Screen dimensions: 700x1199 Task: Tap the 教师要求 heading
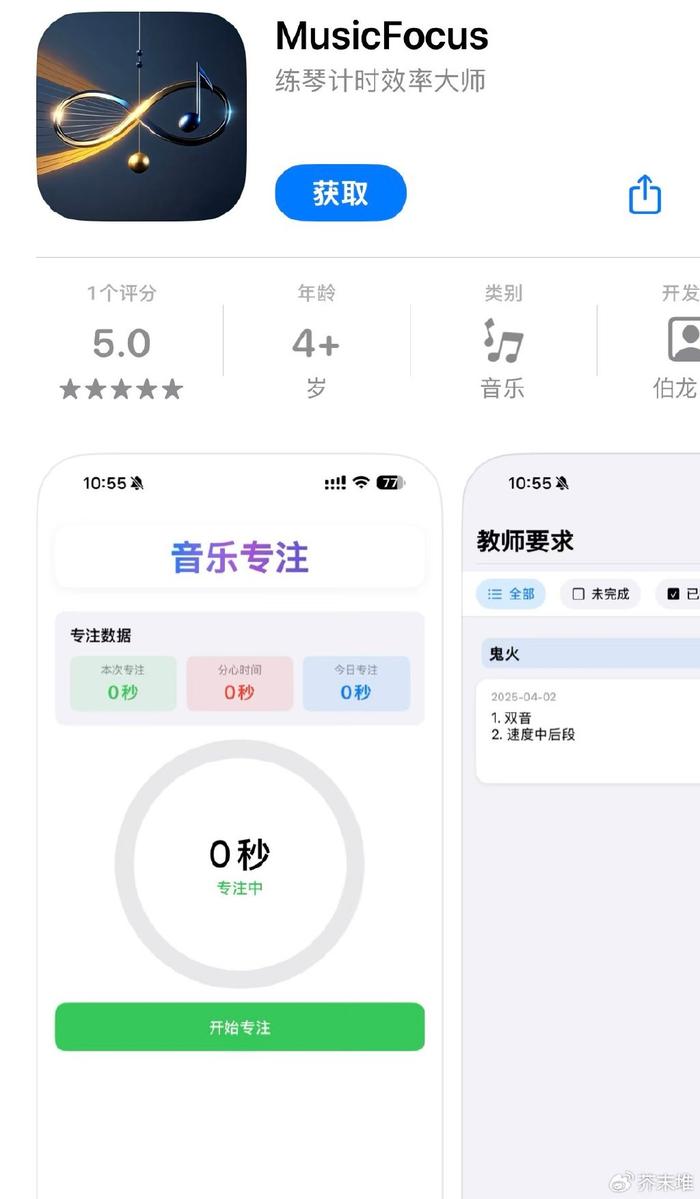525,541
